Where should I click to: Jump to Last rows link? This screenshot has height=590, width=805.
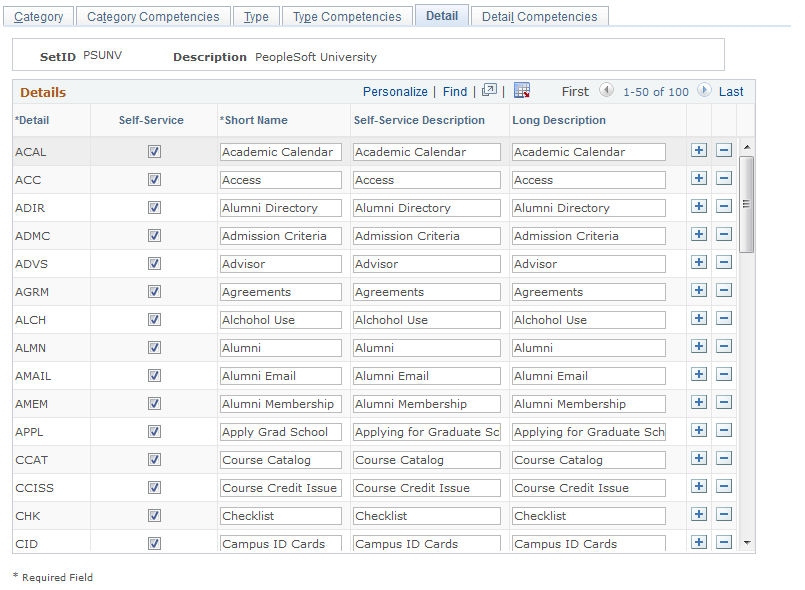tap(731, 92)
